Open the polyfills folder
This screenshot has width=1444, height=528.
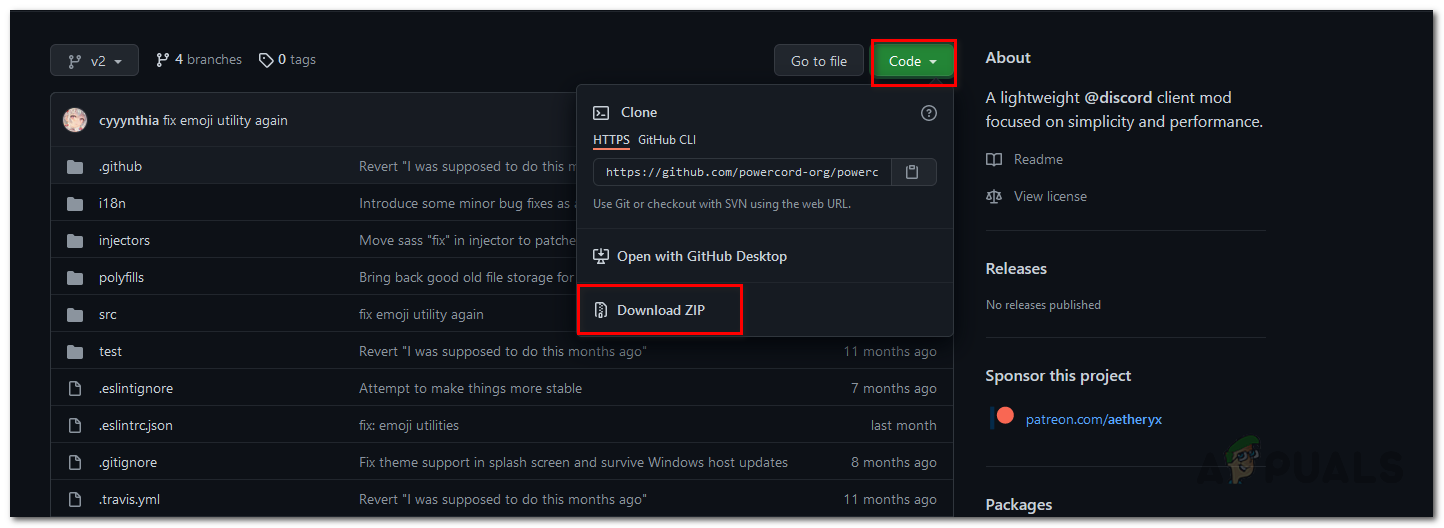click(x=121, y=277)
